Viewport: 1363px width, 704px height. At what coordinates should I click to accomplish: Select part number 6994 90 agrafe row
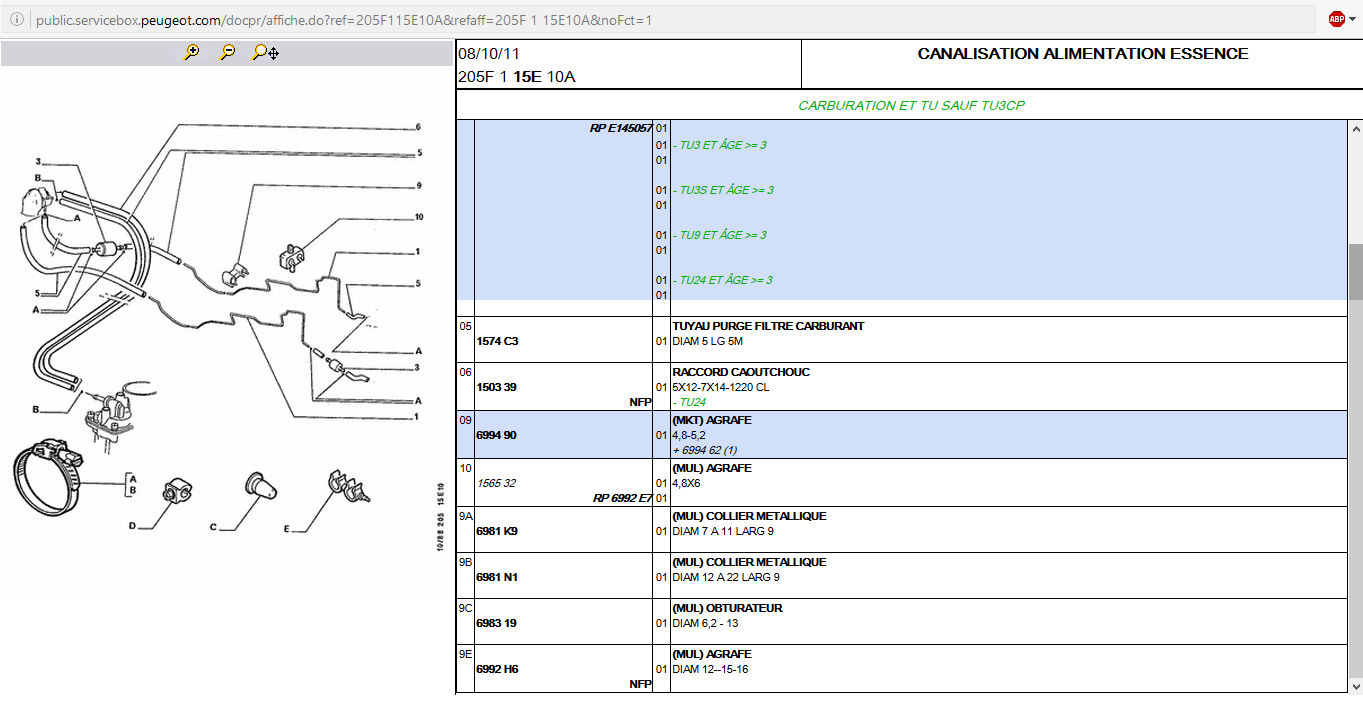point(497,435)
